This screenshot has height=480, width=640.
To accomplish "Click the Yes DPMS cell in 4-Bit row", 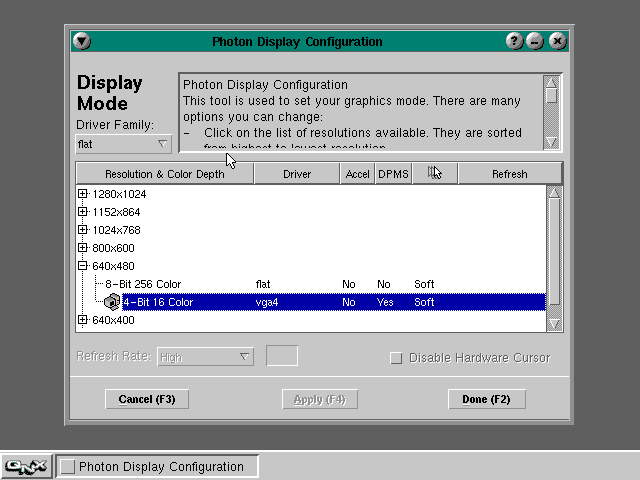I will [385, 302].
